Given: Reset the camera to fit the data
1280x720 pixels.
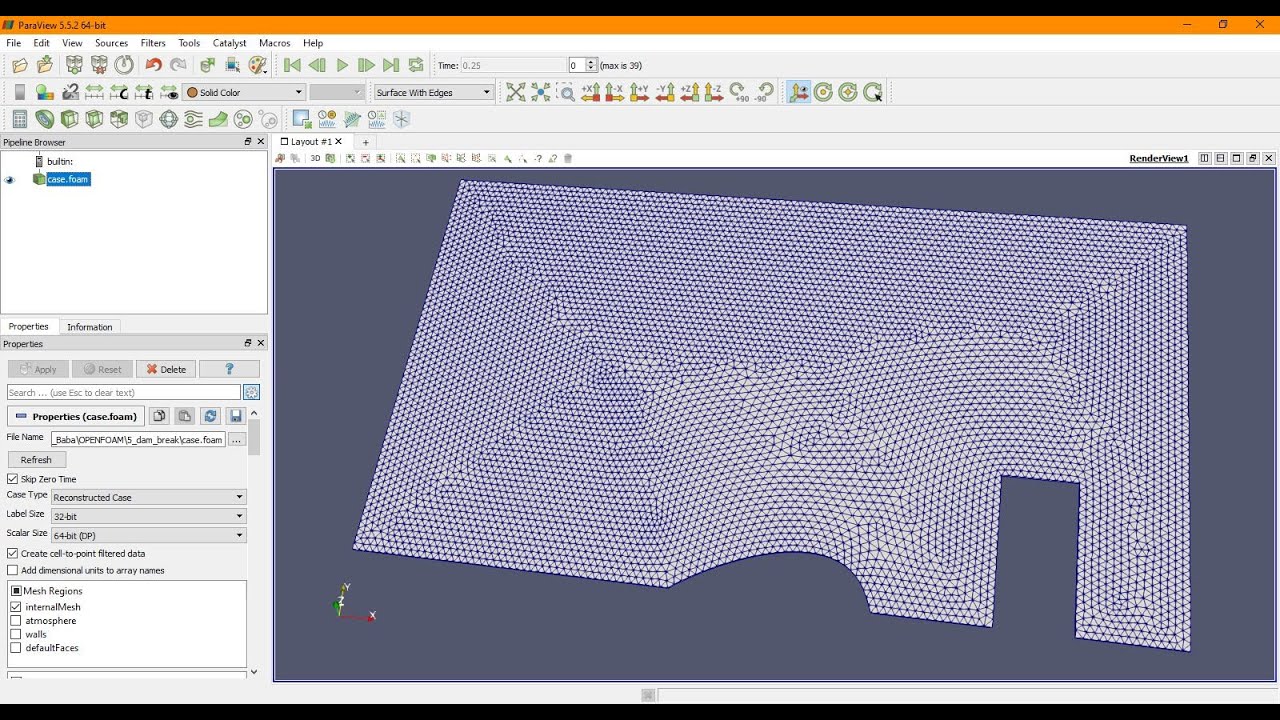Looking at the screenshot, I should pos(515,92).
